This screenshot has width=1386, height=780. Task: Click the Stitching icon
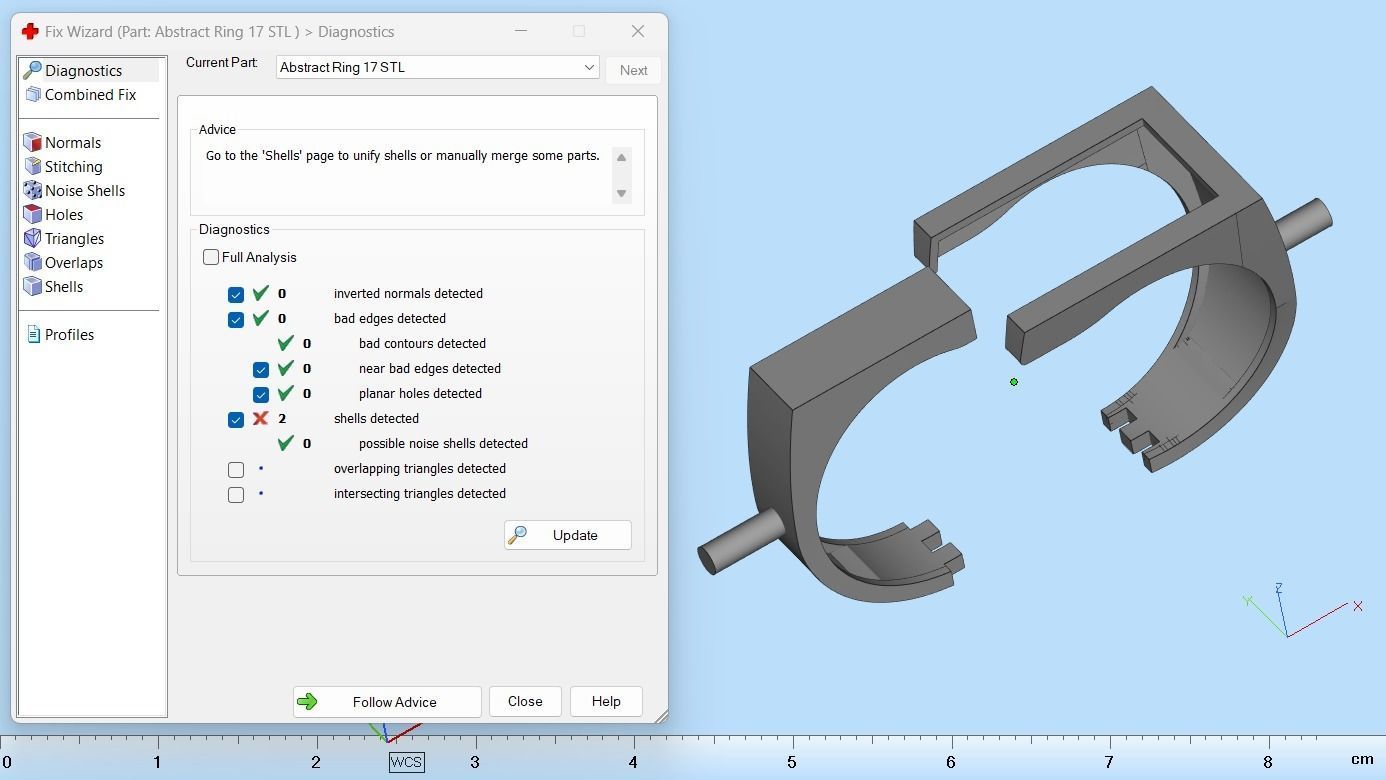(32, 166)
